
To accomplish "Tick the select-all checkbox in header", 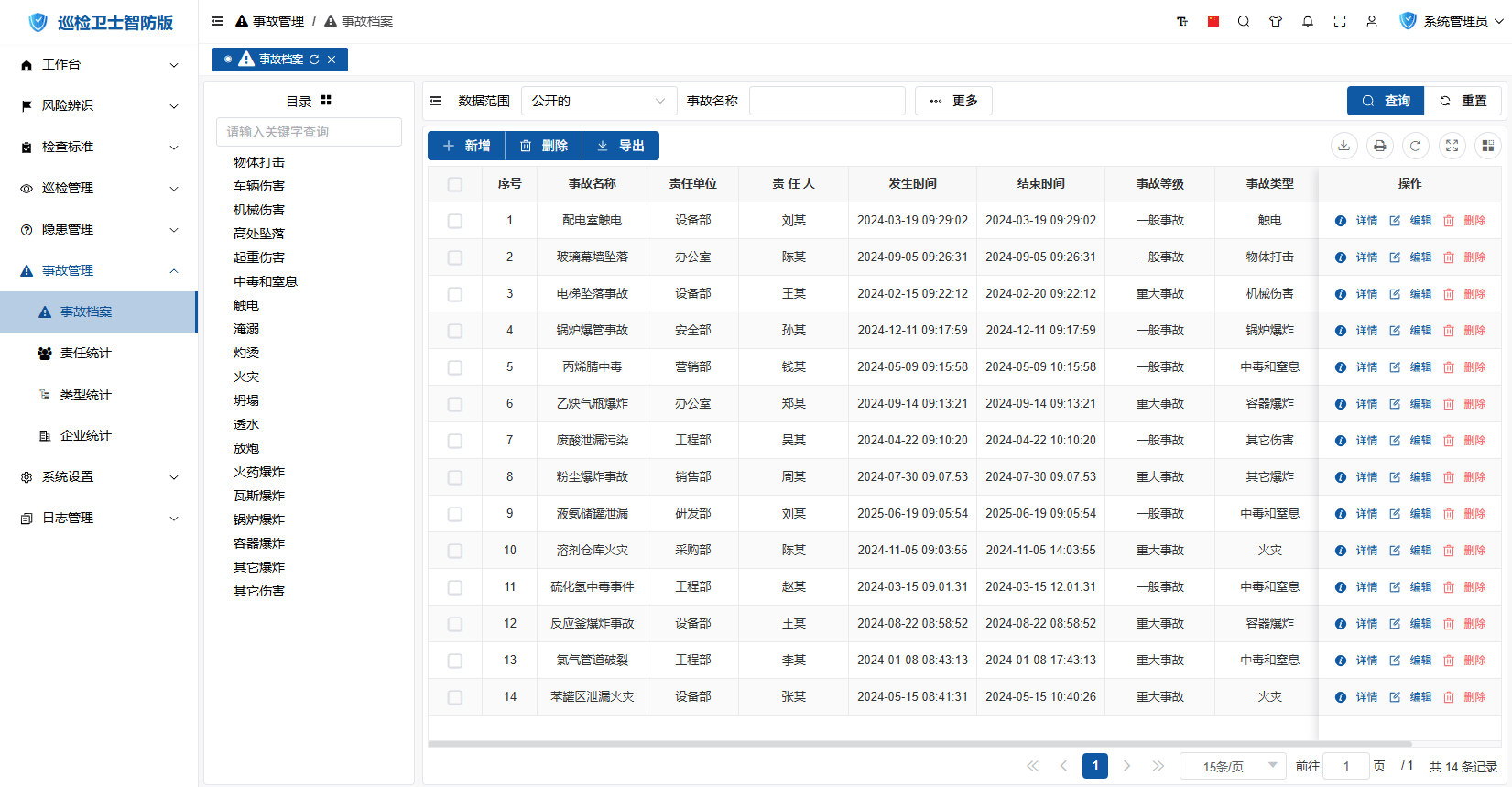I will (x=455, y=184).
